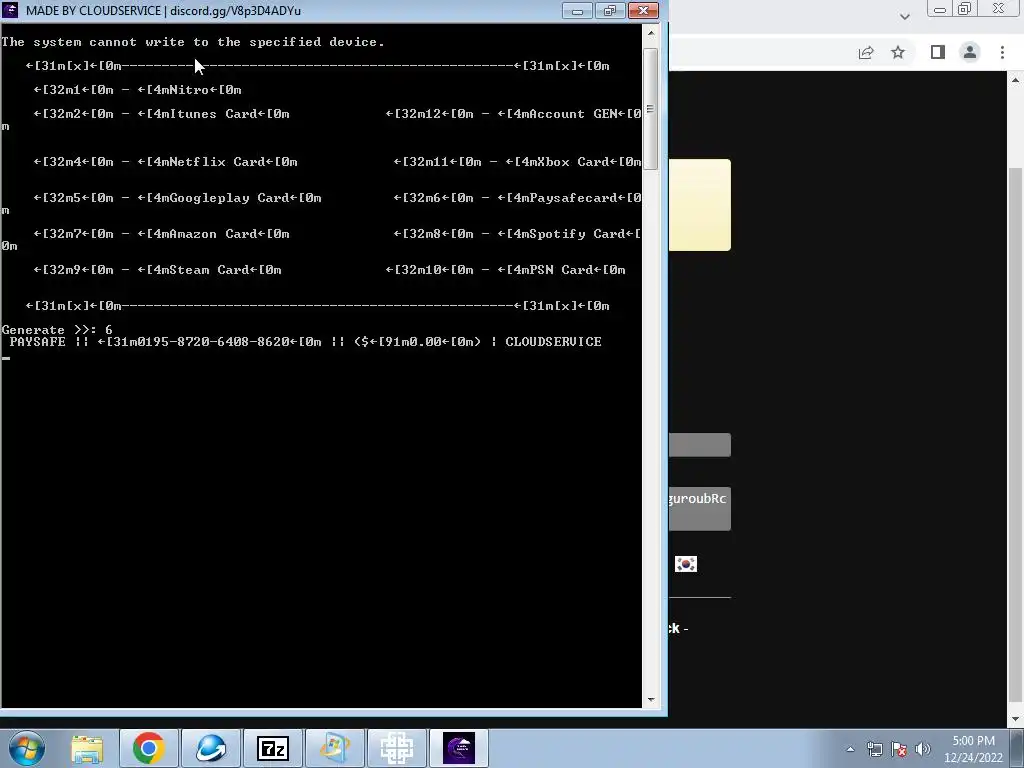1024x768 pixels.
Task: Open 7-Zip from the taskbar
Action: (273, 748)
